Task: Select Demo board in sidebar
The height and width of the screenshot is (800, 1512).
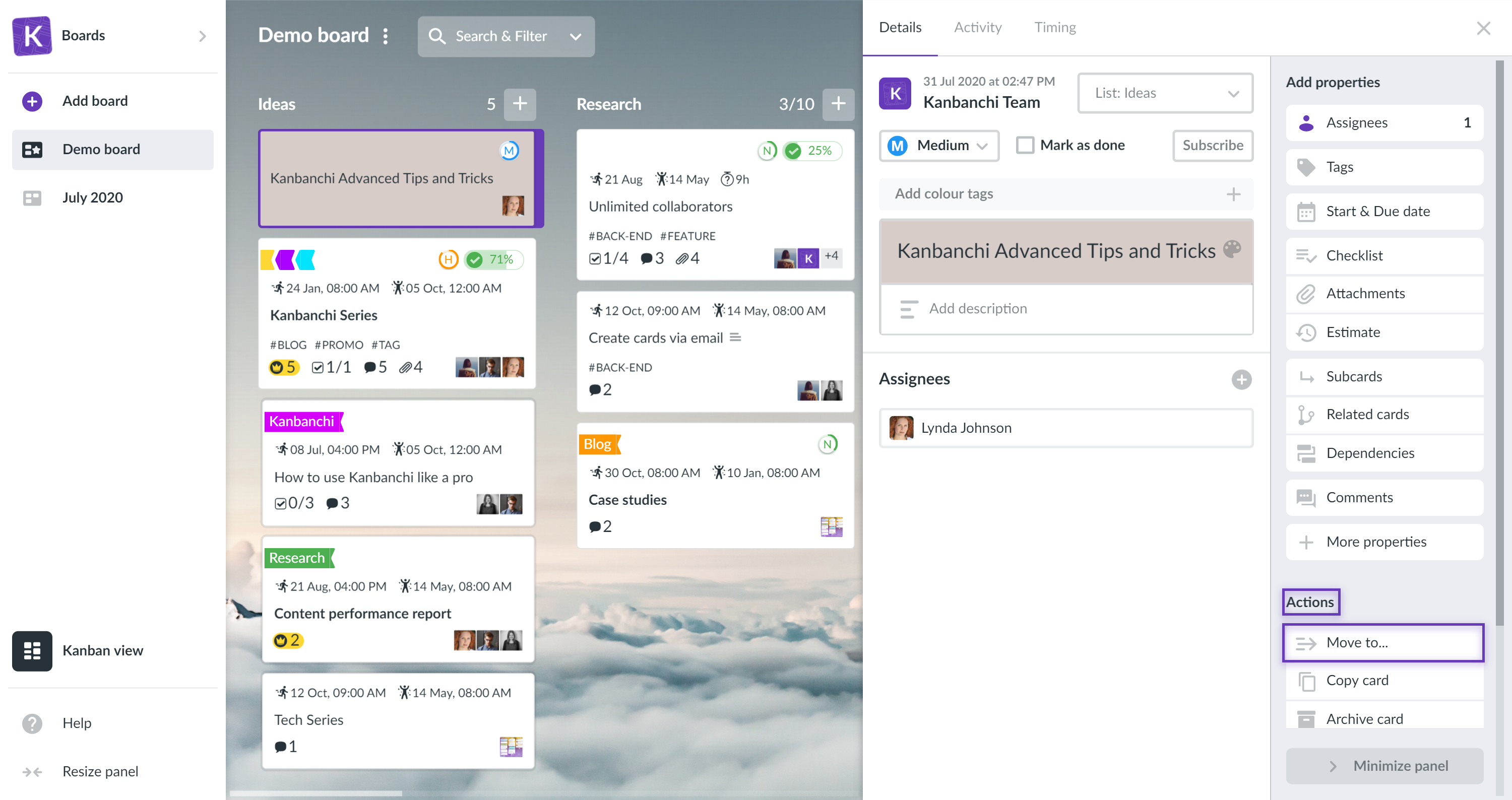Action: tap(113, 150)
